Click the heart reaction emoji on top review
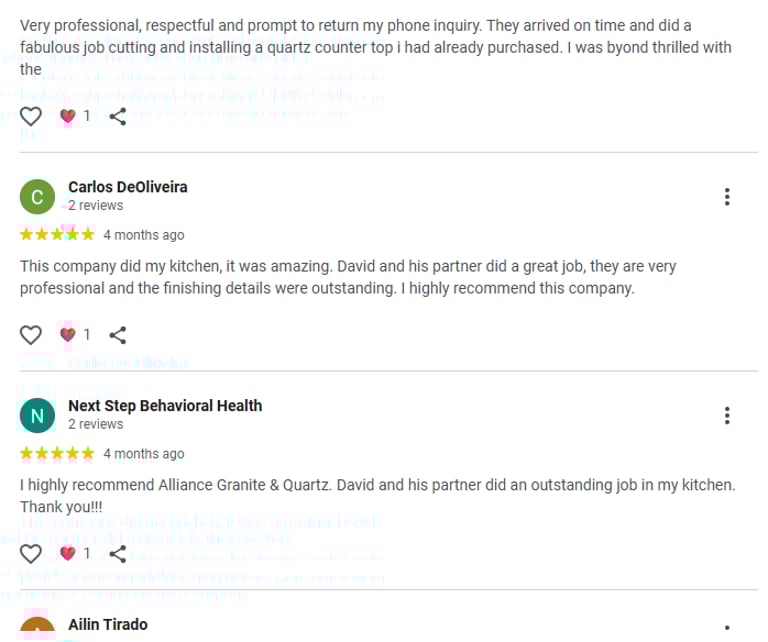The width and height of the screenshot is (768, 642). coord(68,116)
